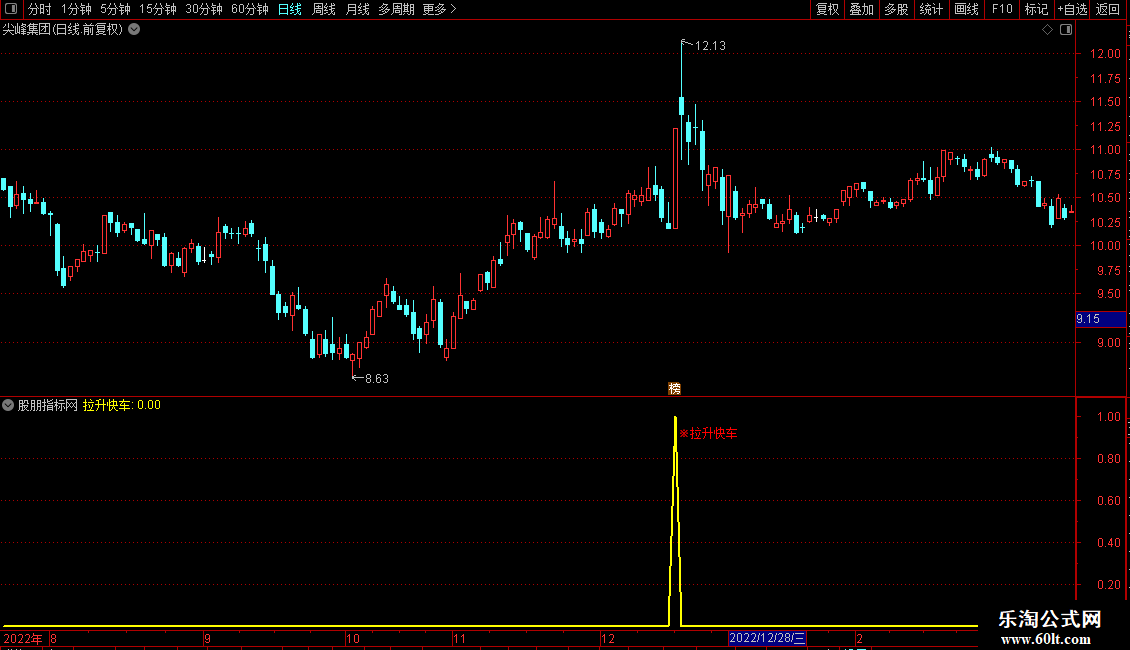The image size is (1130, 650).
Task: Click the 2022年 label on time axis
Action: pyautogui.click(x=23, y=638)
